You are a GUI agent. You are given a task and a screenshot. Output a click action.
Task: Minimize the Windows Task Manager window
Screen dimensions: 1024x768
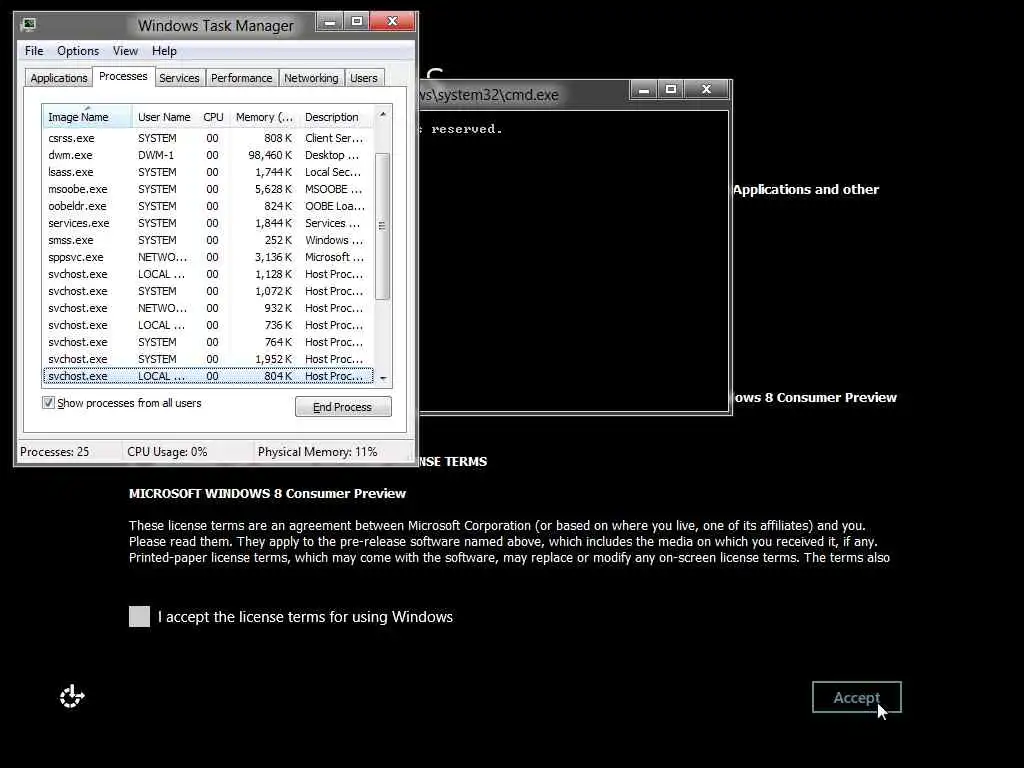[x=330, y=22]
